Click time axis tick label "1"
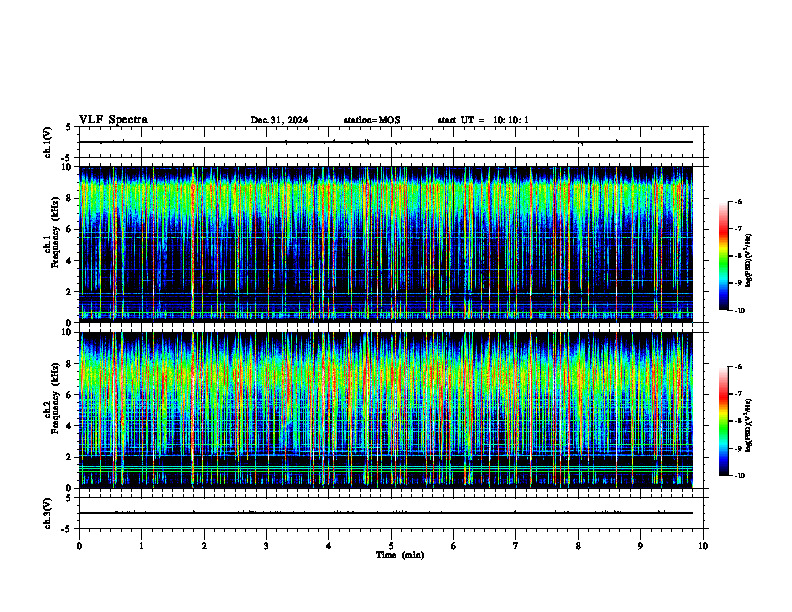The image size is (792, 612). coord(142,546)
